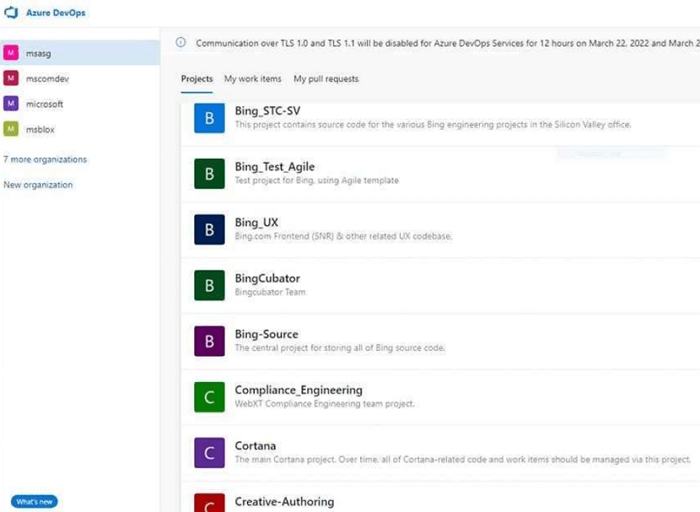Viewport: 700px width, 512px height.
Task: Switch to msasg organization
Action: click(x=80, y=53)
